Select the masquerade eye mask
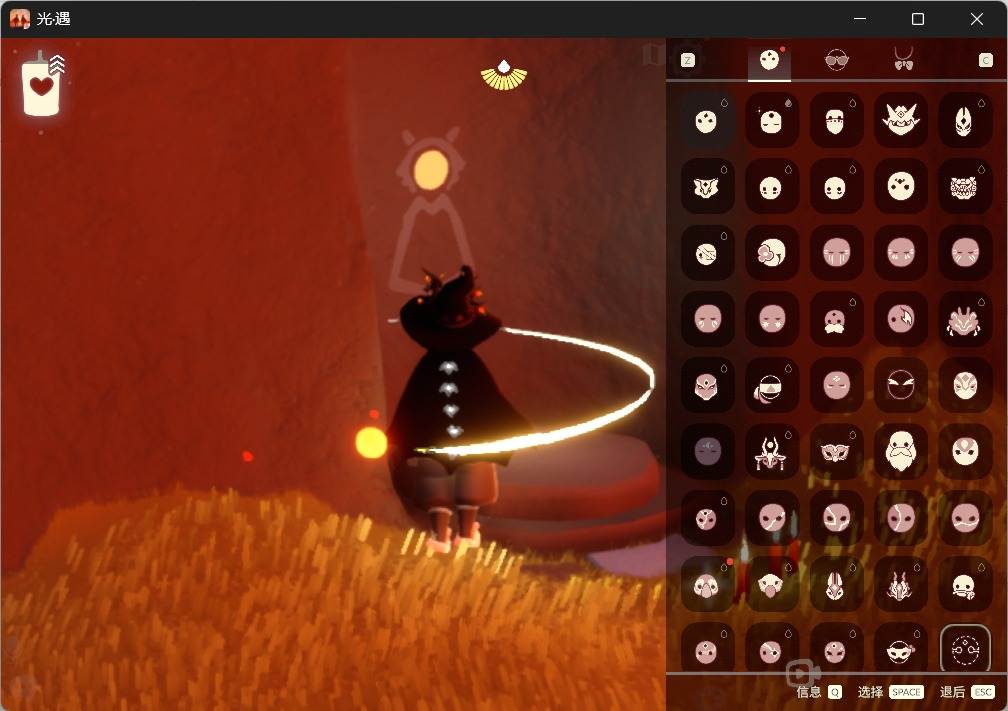1008x711 pixels. [836, 452]
